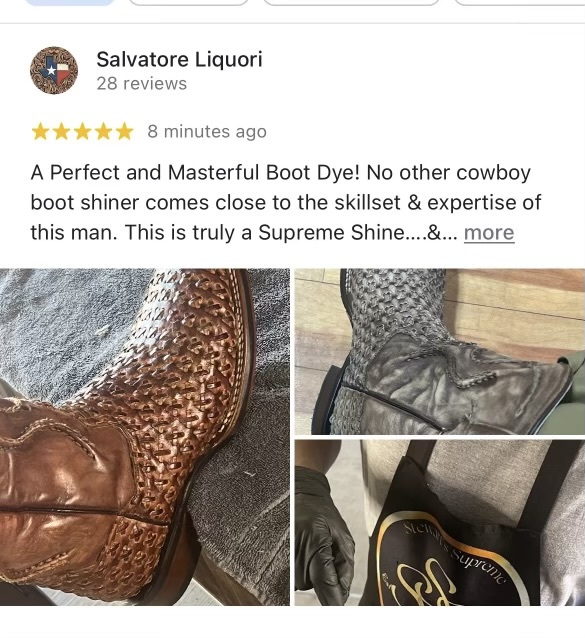
Task: Select the third wide filter chip at top
Action: [351, 2]
